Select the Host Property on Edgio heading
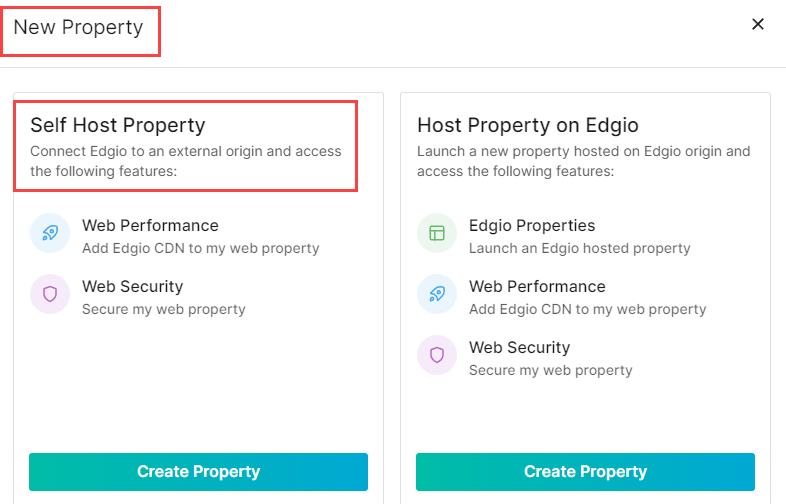Viewport: 786px width, 504px height. pos(527,125)
